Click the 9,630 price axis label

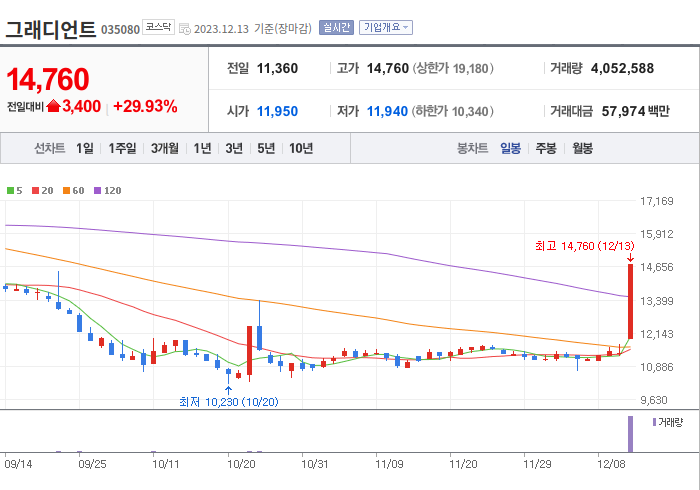656,400
